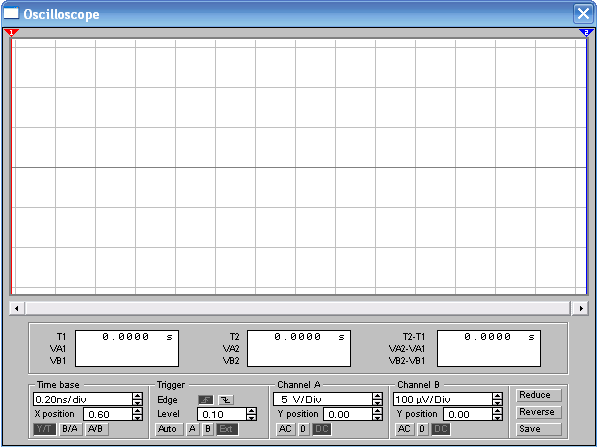599x447 pixels.
Task: Select AC coupling for Channel B
Action: 405,429
